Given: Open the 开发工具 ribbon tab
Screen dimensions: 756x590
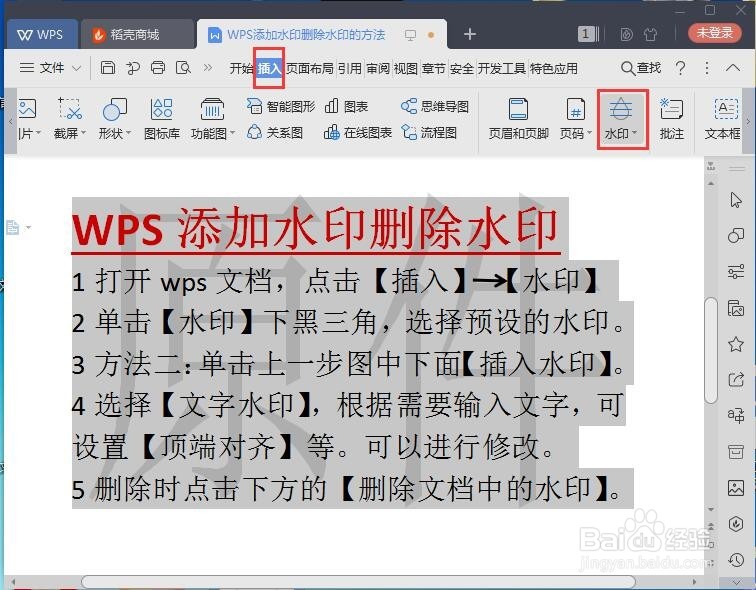Looking at the screenshot, I should pos(501,68).
